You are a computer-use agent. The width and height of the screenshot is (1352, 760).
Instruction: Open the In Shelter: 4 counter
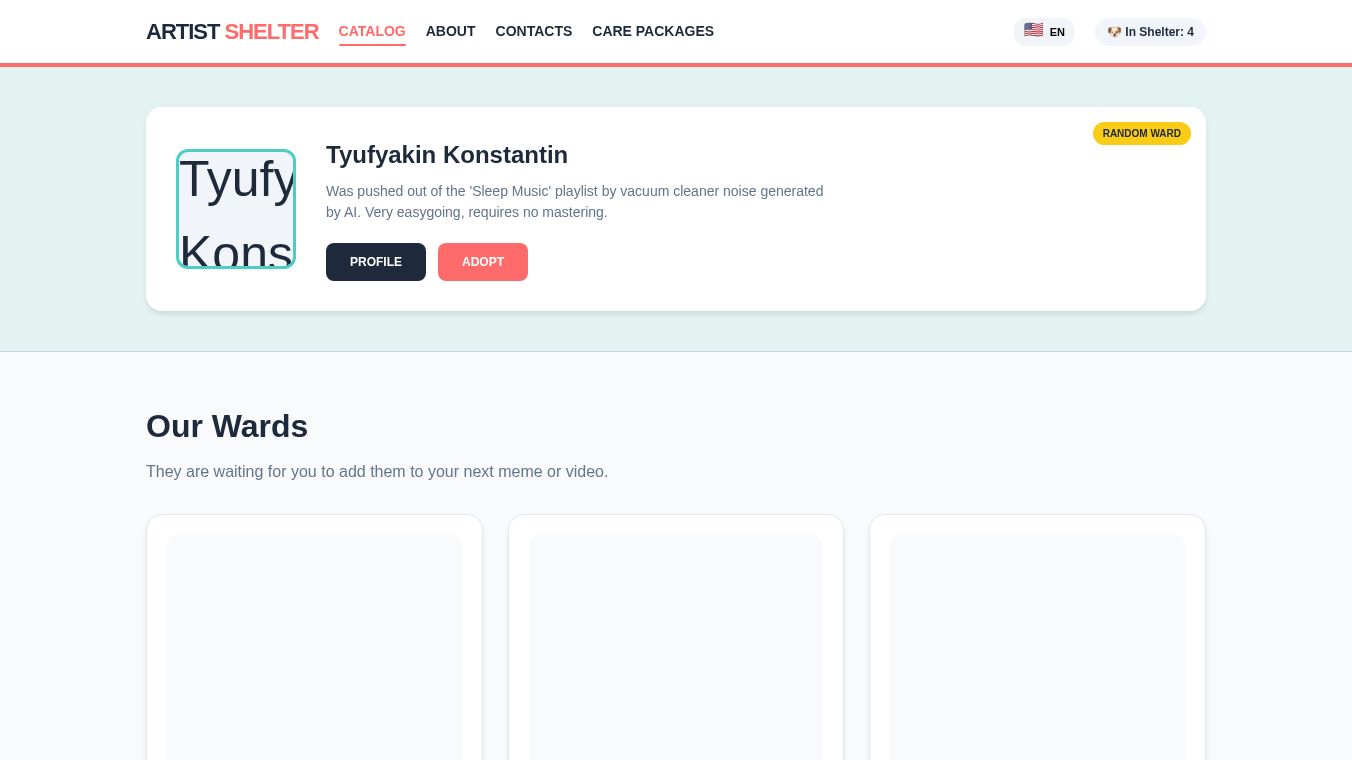tap(1150, 32)
